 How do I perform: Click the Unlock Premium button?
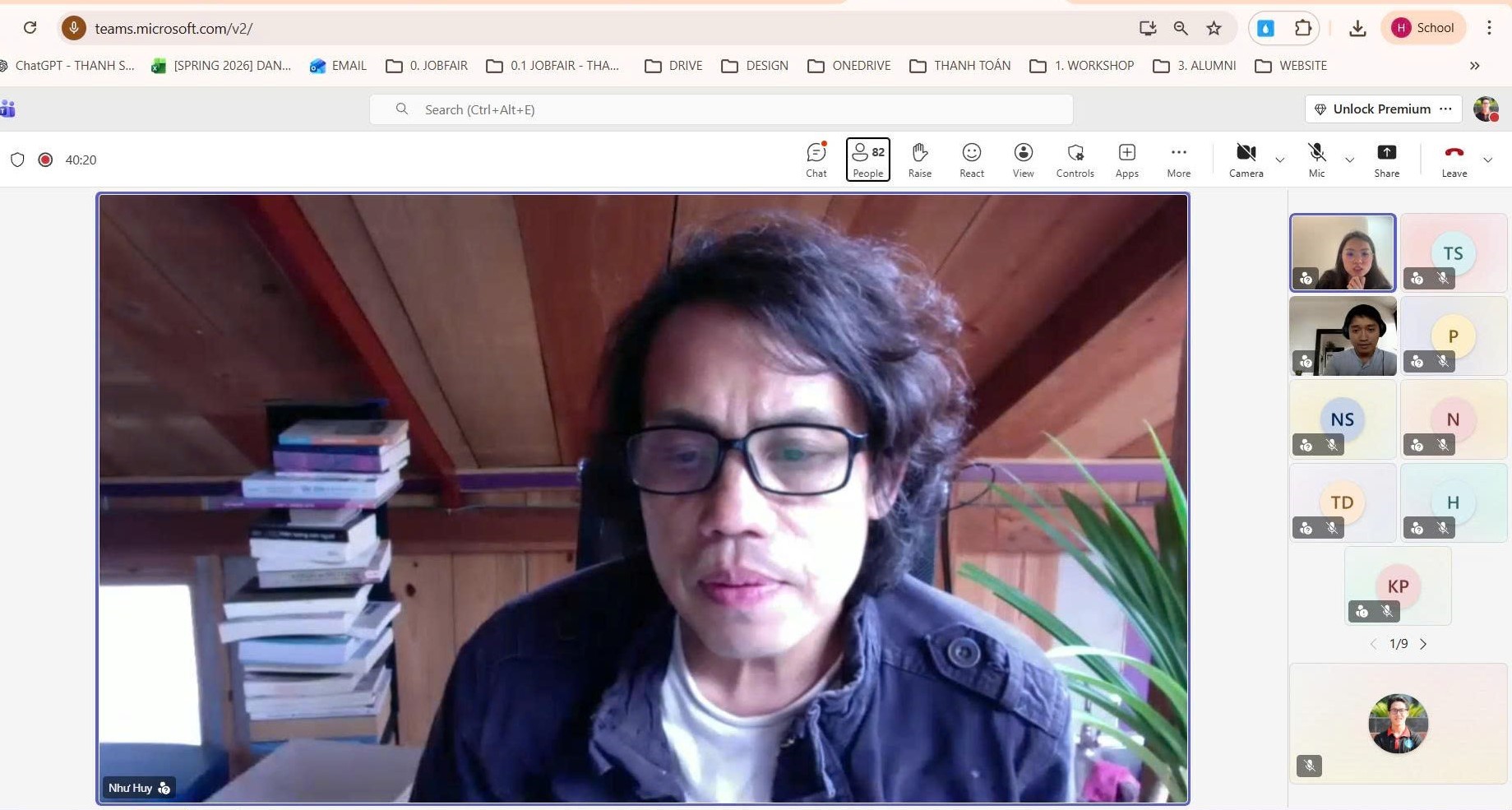[1372, 109]
